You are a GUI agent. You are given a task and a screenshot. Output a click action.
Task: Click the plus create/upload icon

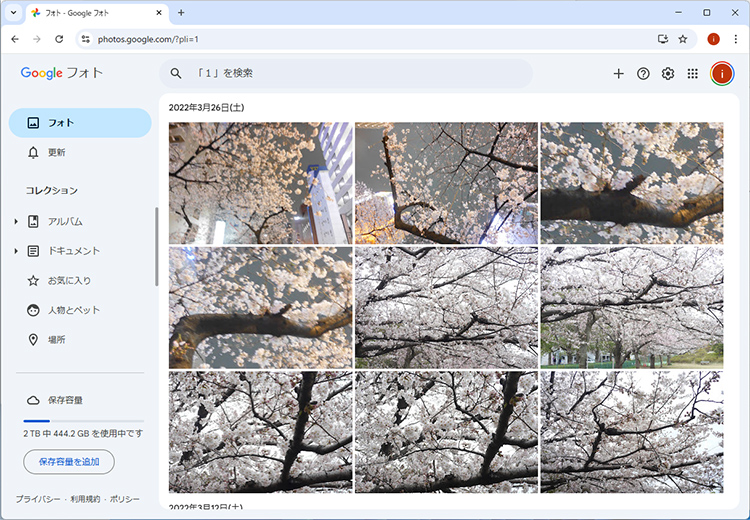click(x=618, y=73)
